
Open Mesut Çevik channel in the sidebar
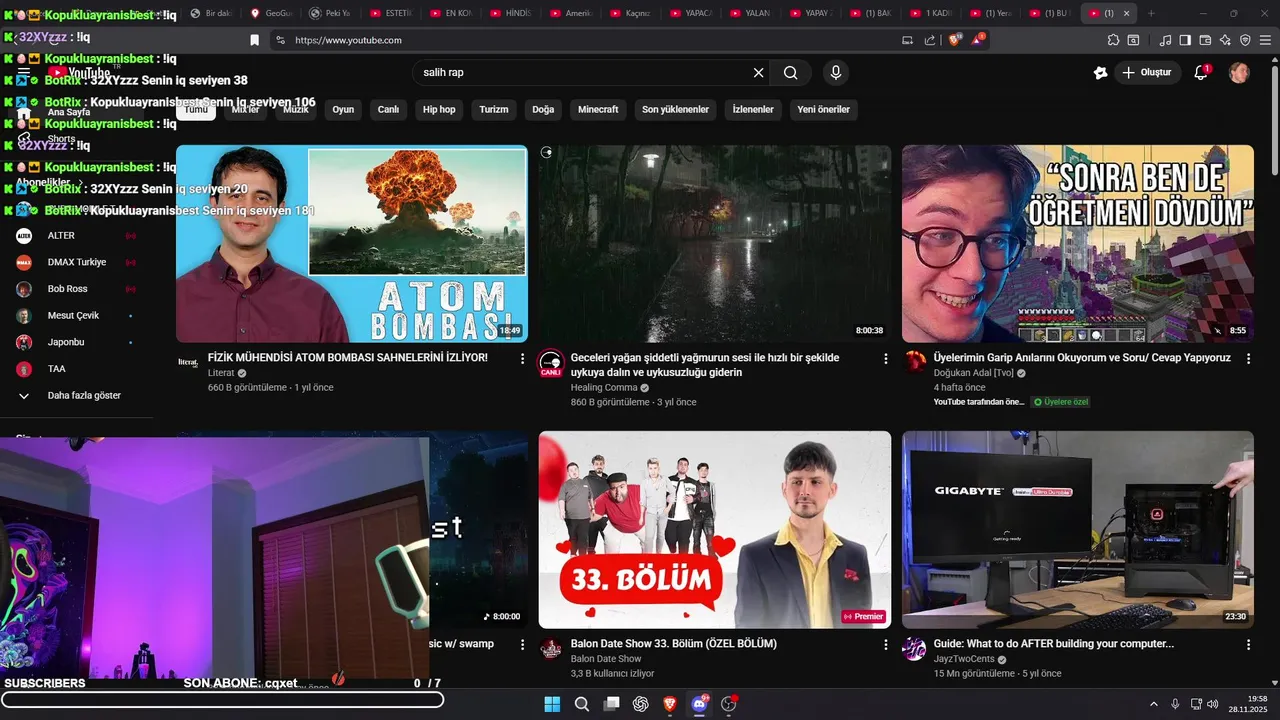coord(76,315)
